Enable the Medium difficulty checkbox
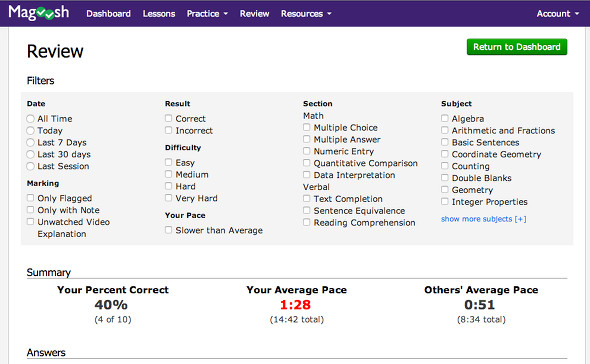The height and width of the screenshot is (364, 590). point(169,174)
